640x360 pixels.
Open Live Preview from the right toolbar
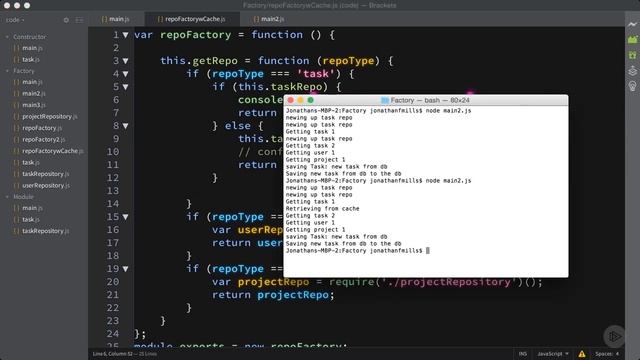[x=632, y=24]
